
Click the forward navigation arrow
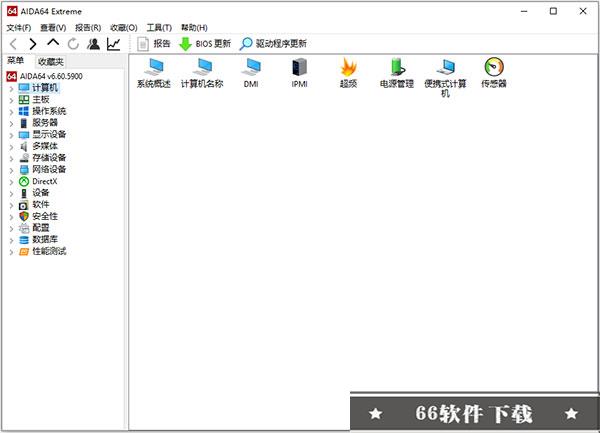click(33, 44)
